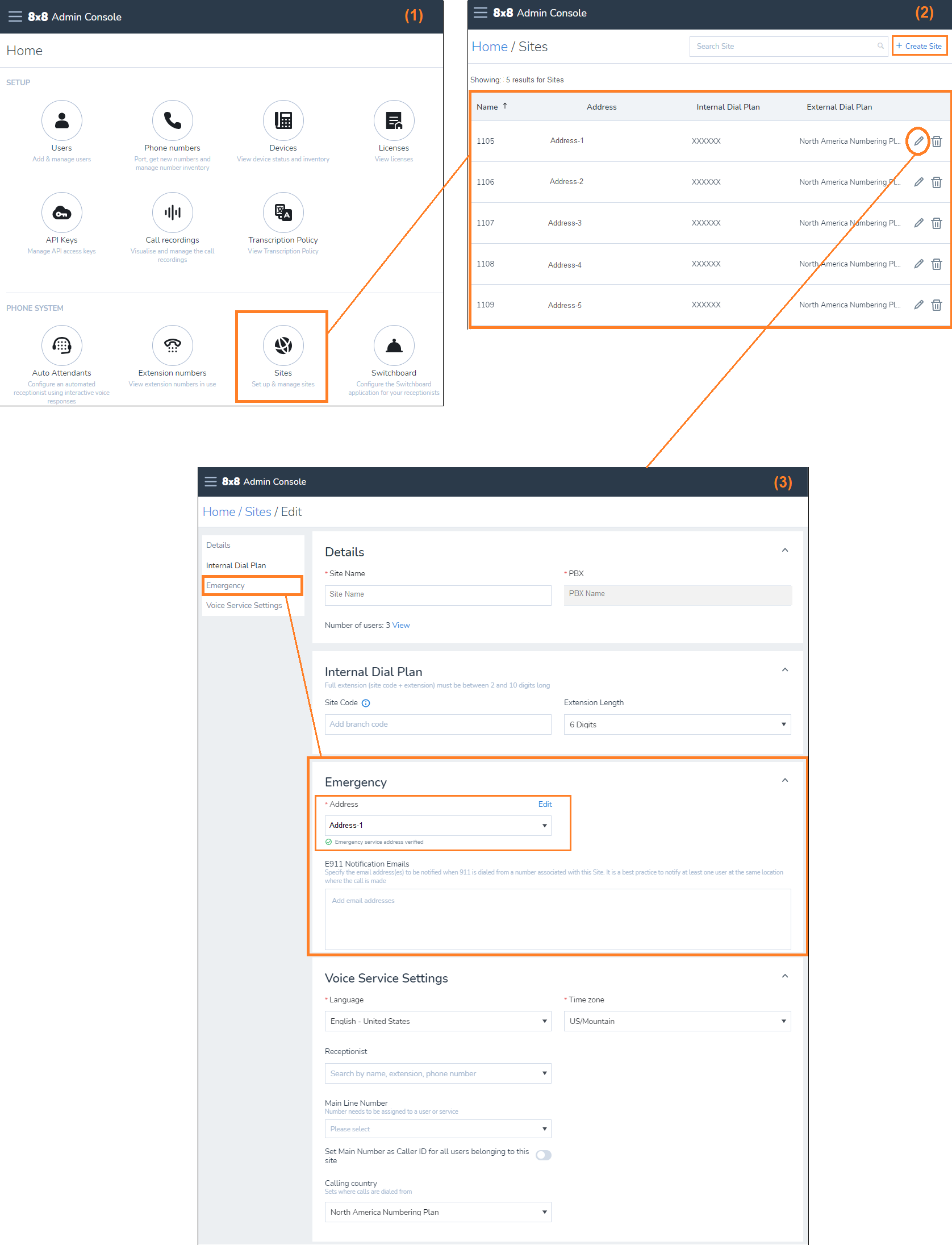Screen dimensions: 952x1245
Task: Click the Switchboard bell icon
Action: [394, 345]
